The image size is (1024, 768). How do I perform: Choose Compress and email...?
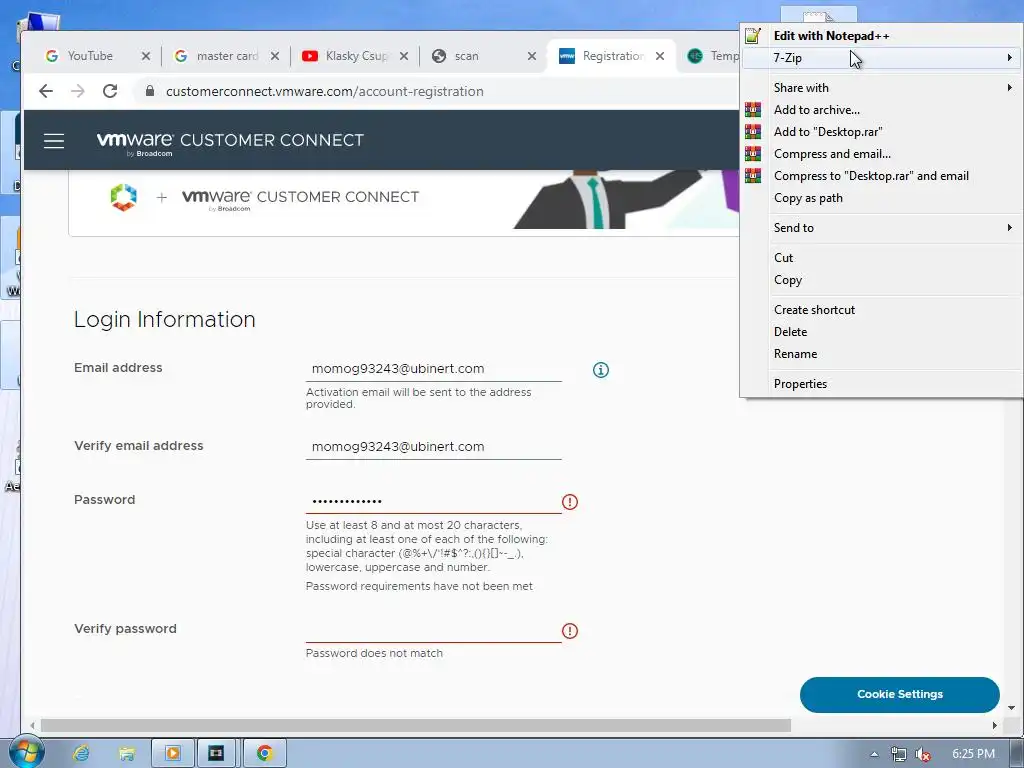pyautogui.click(x=882, y=154)
